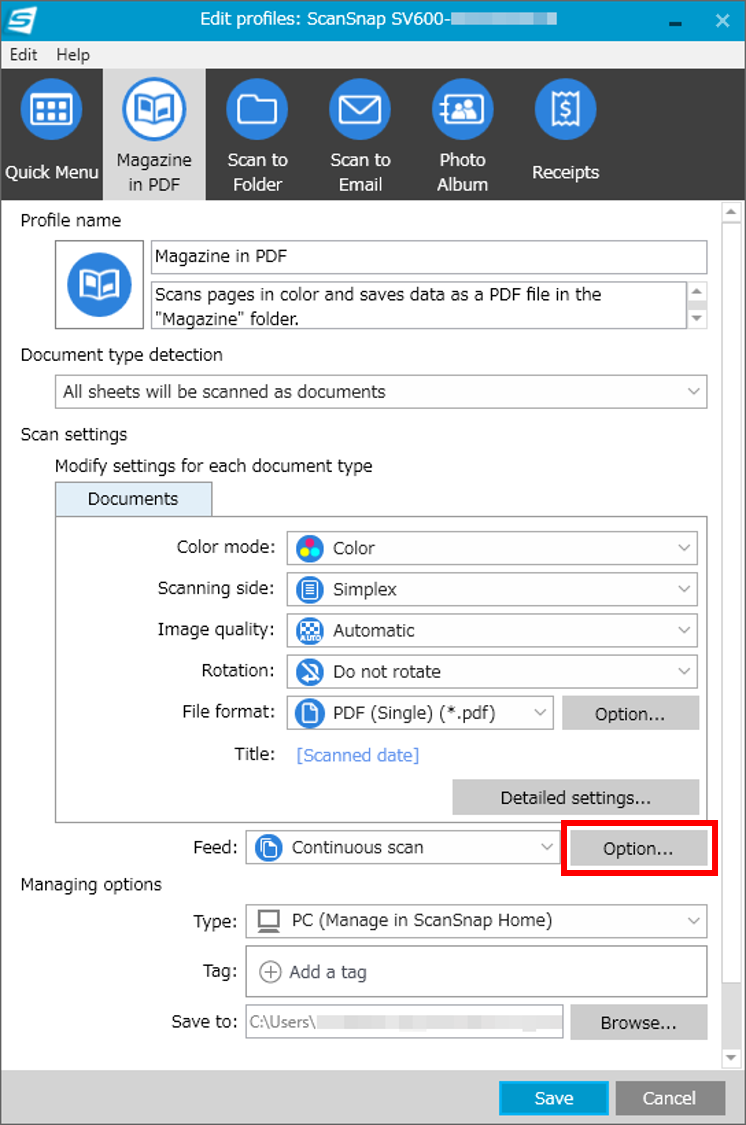Click into the Profile name text field
This screenshot has height=1125, width=746.
(x=429, y=257)
